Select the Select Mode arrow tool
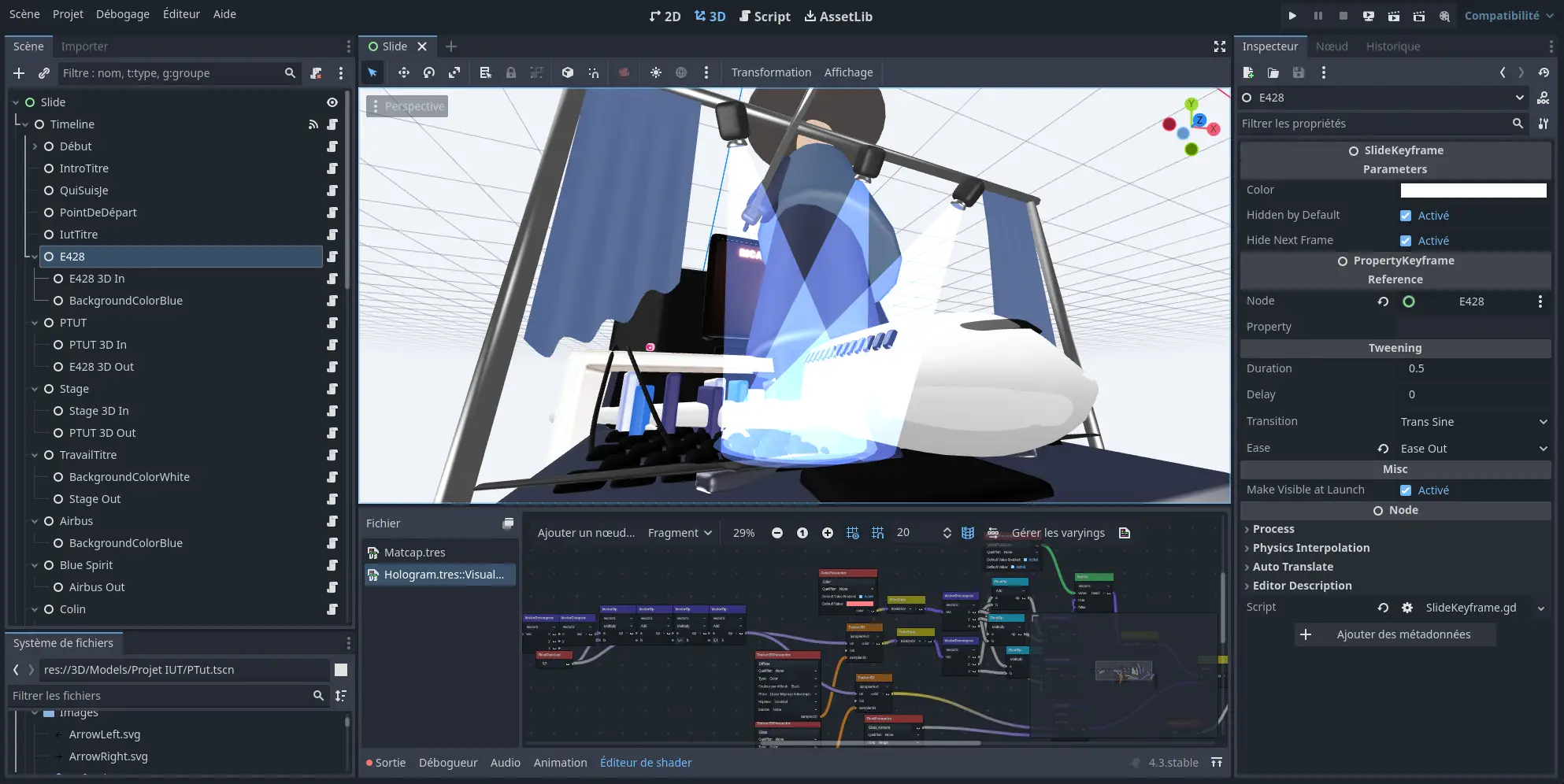This screenshot has width=1564, height=784. (x=372, y=72)
